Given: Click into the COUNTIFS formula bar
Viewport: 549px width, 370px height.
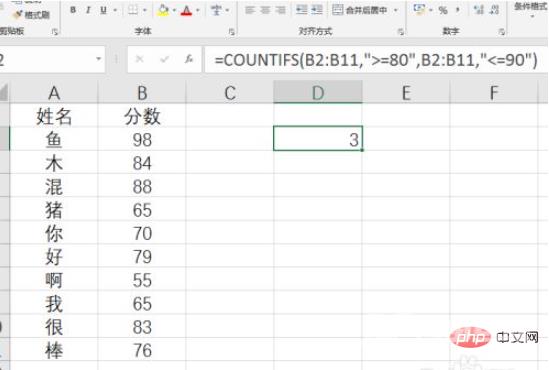Looking at the screenshot, I should [376, 60].
